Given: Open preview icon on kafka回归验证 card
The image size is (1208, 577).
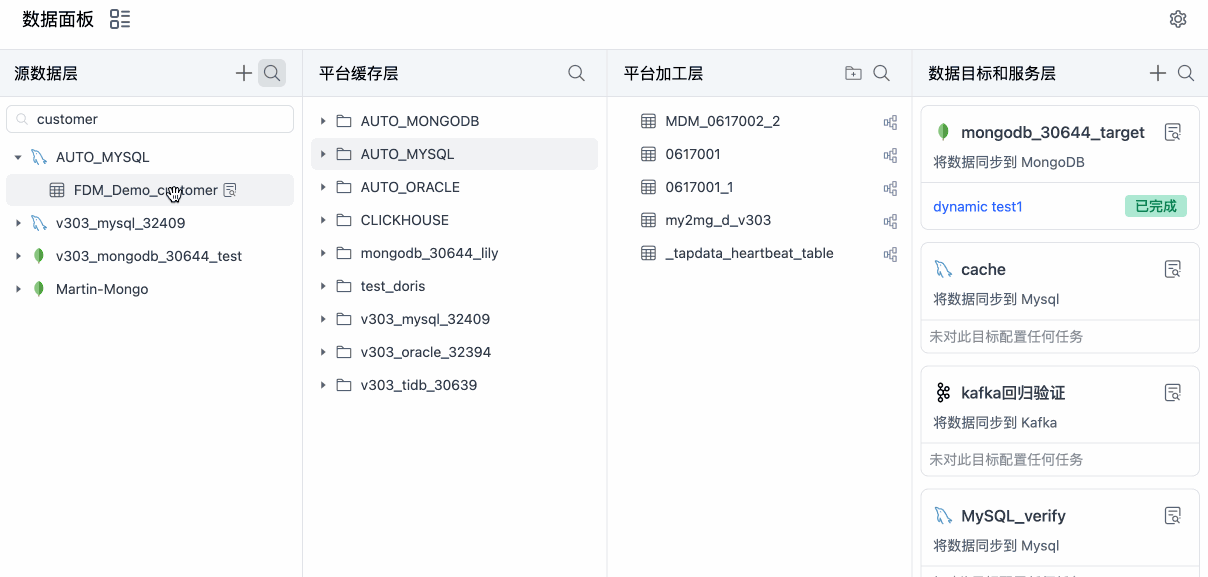Looking at the screenshot, I should 1173,393.
